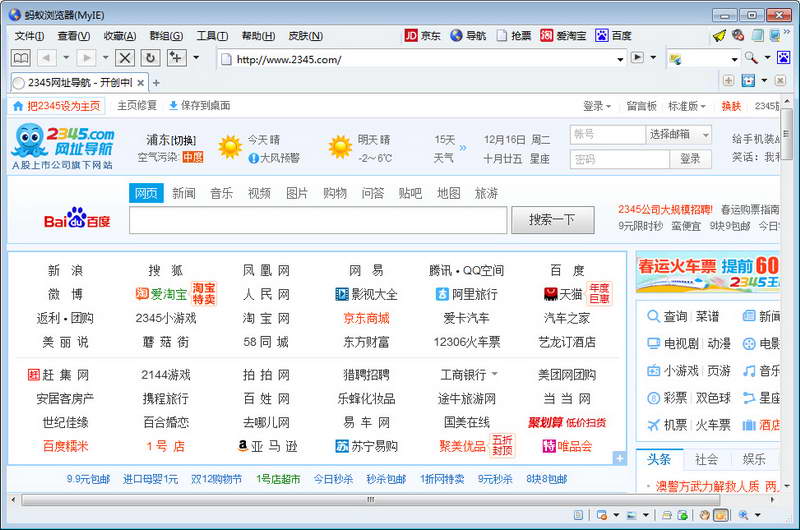
Task: Open the bookmarks book icon in toolbar
Action: 21,58
